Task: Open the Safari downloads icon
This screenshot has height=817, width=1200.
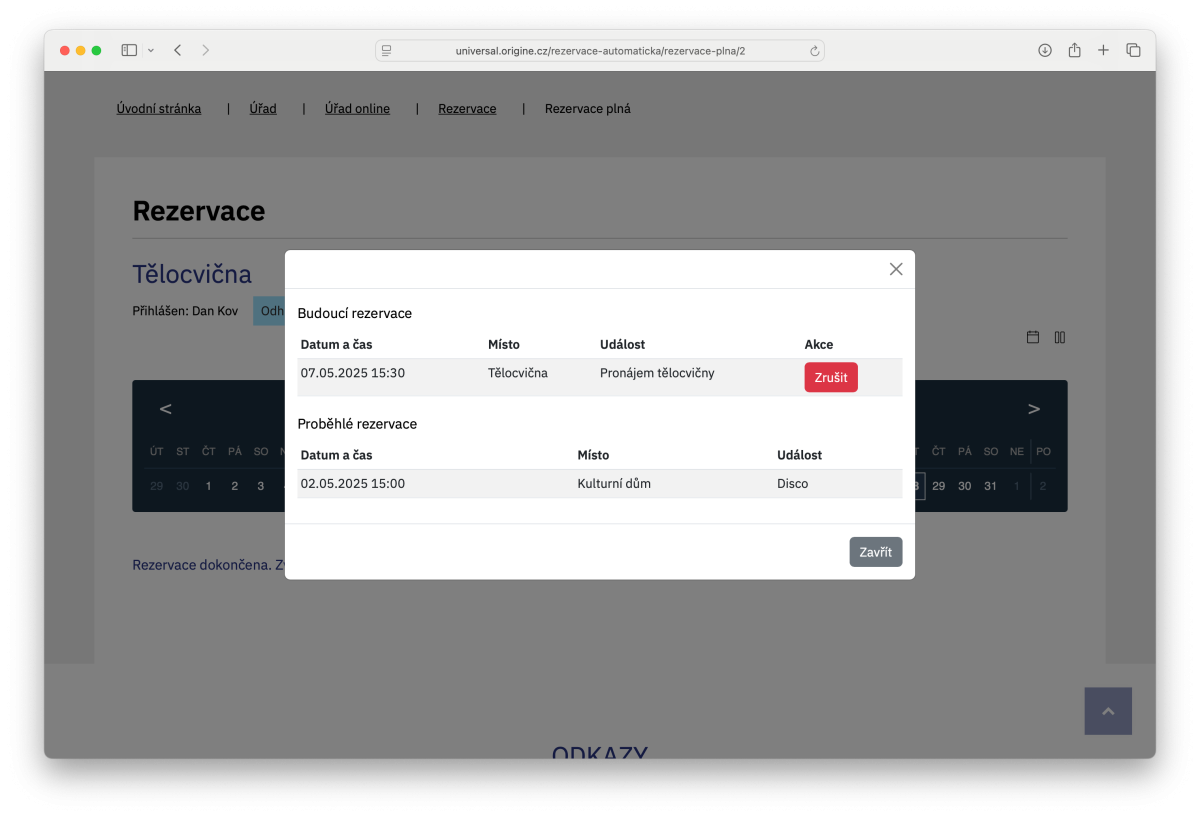Action: pos(1045,50)
